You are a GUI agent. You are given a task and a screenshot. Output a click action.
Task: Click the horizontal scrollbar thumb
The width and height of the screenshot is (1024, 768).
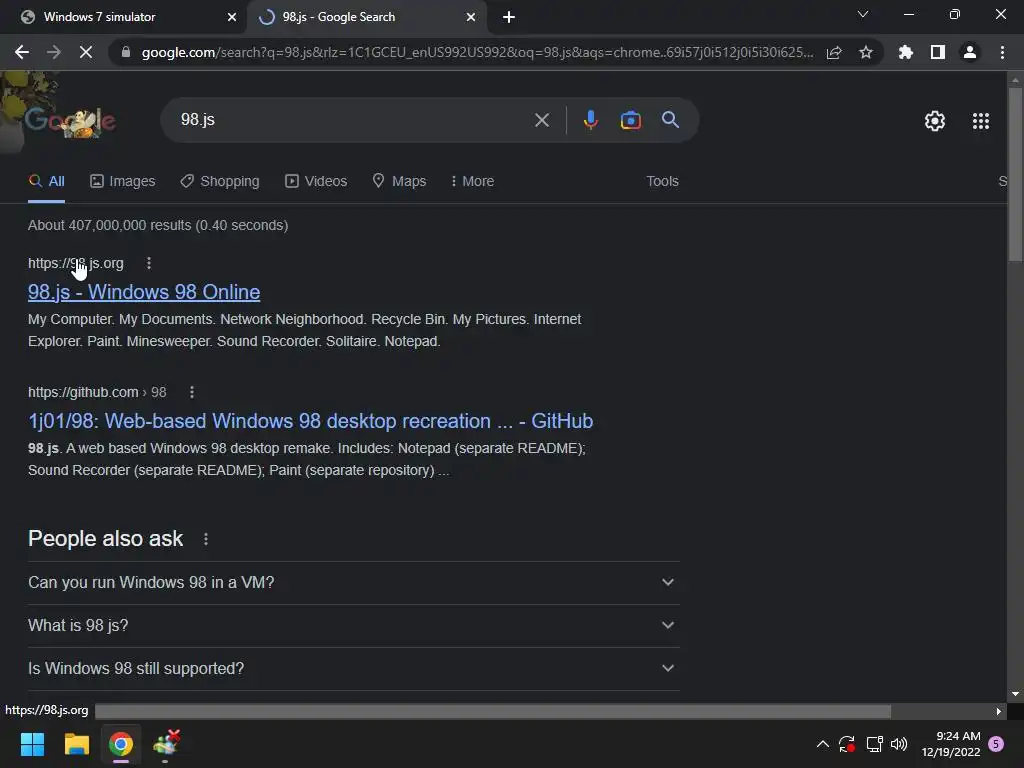(x=493, y=711)
